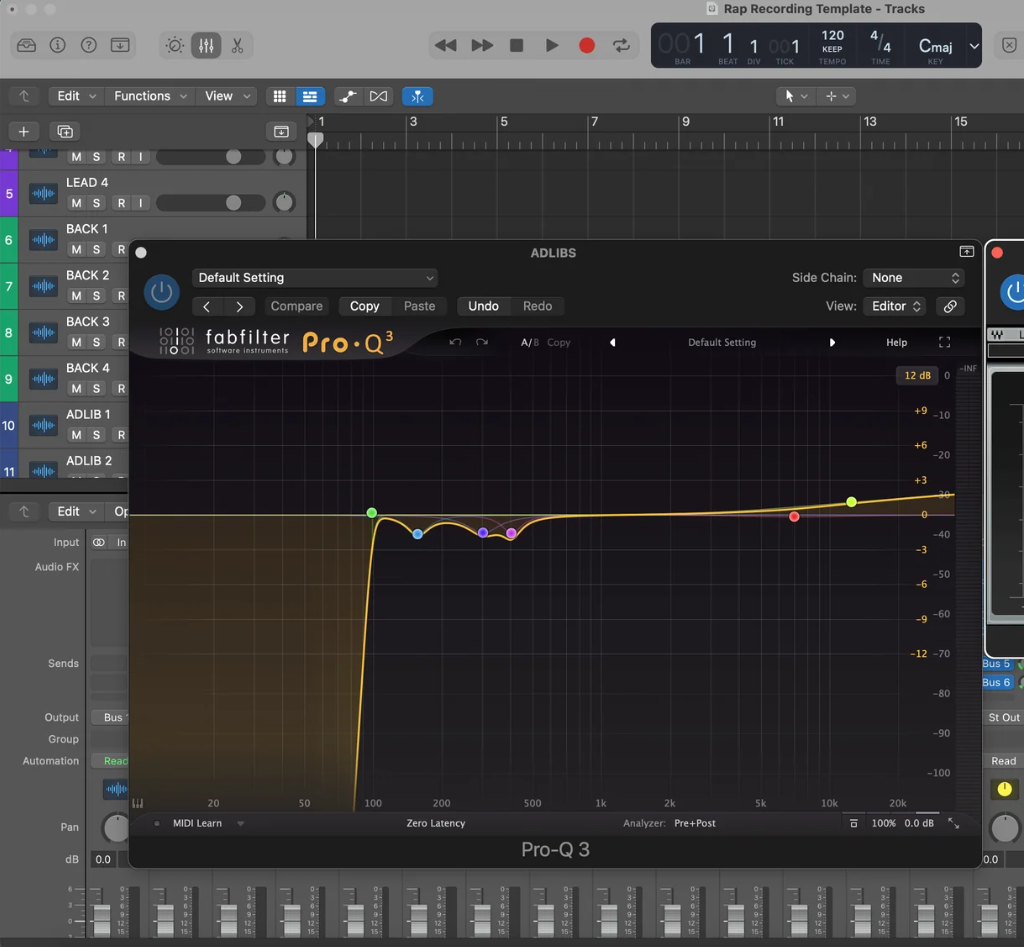Link the plugin window with chain icon
The height and width of the screenshot is (947, 1024).
950,306
